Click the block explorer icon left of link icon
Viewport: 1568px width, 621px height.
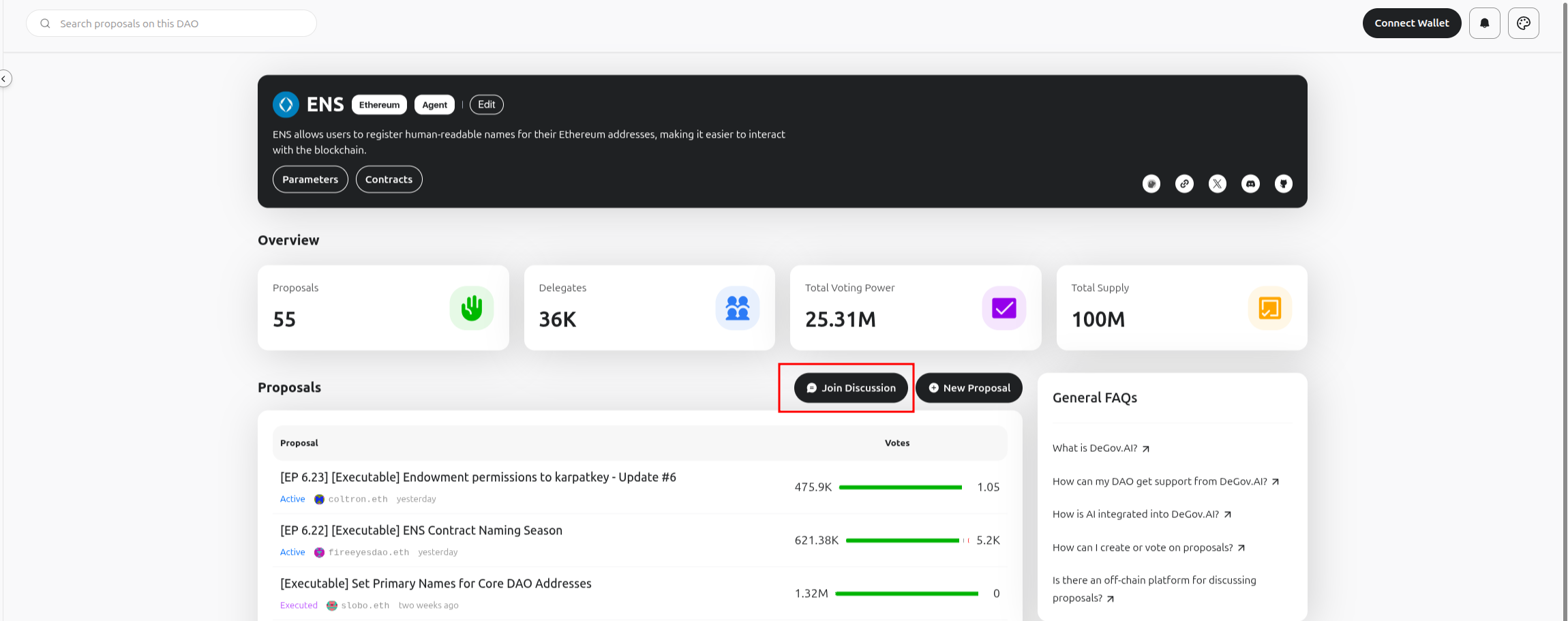tap(1151, 183)
